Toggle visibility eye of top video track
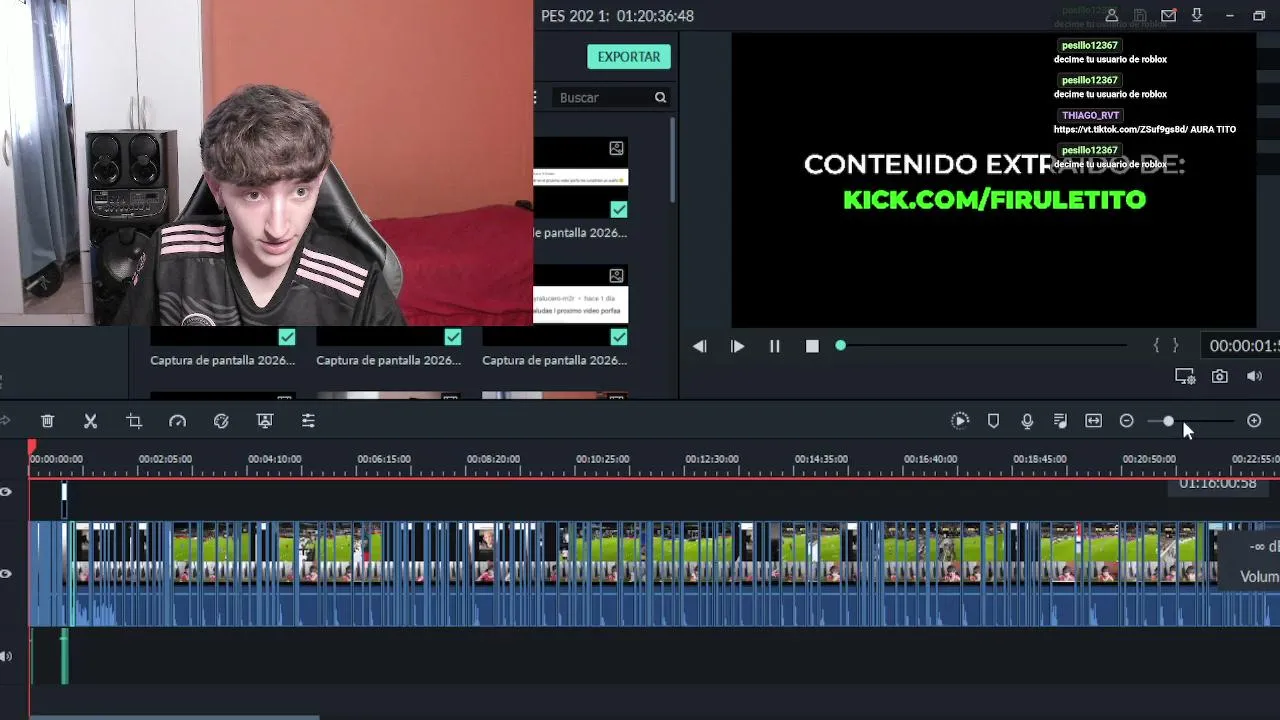The image size is (1280, 720). pos(6,492)
